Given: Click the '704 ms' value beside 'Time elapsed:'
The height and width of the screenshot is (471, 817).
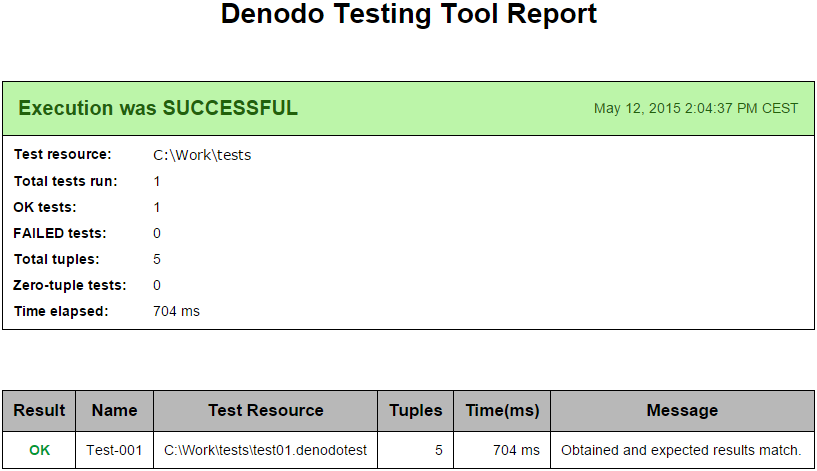Looking at the screenshot, I should click(176, 312).
